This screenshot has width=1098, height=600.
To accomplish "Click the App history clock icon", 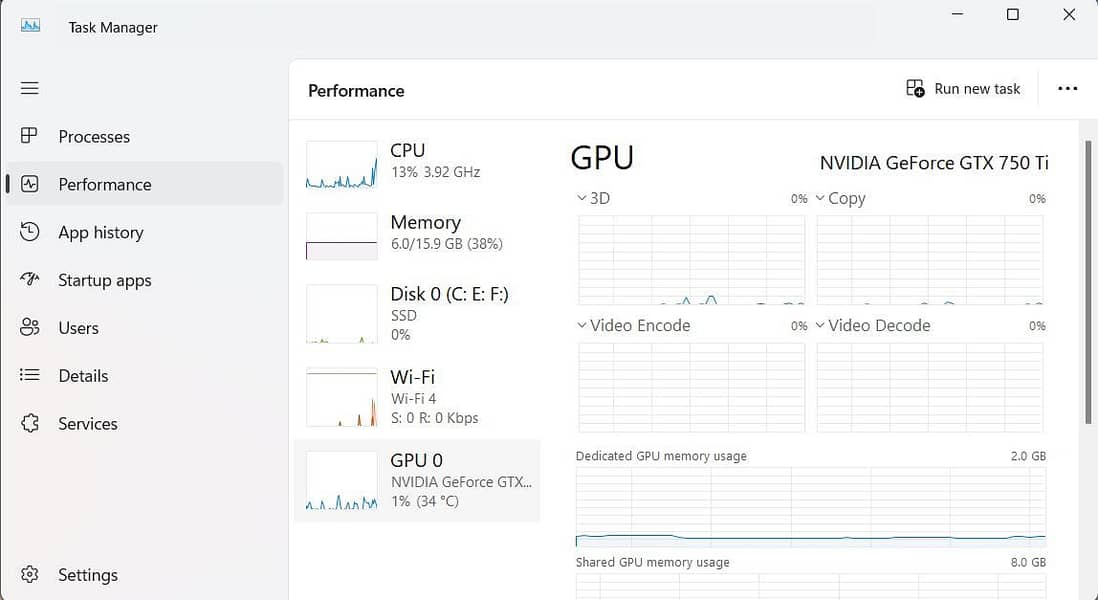I will pos(30,232).
